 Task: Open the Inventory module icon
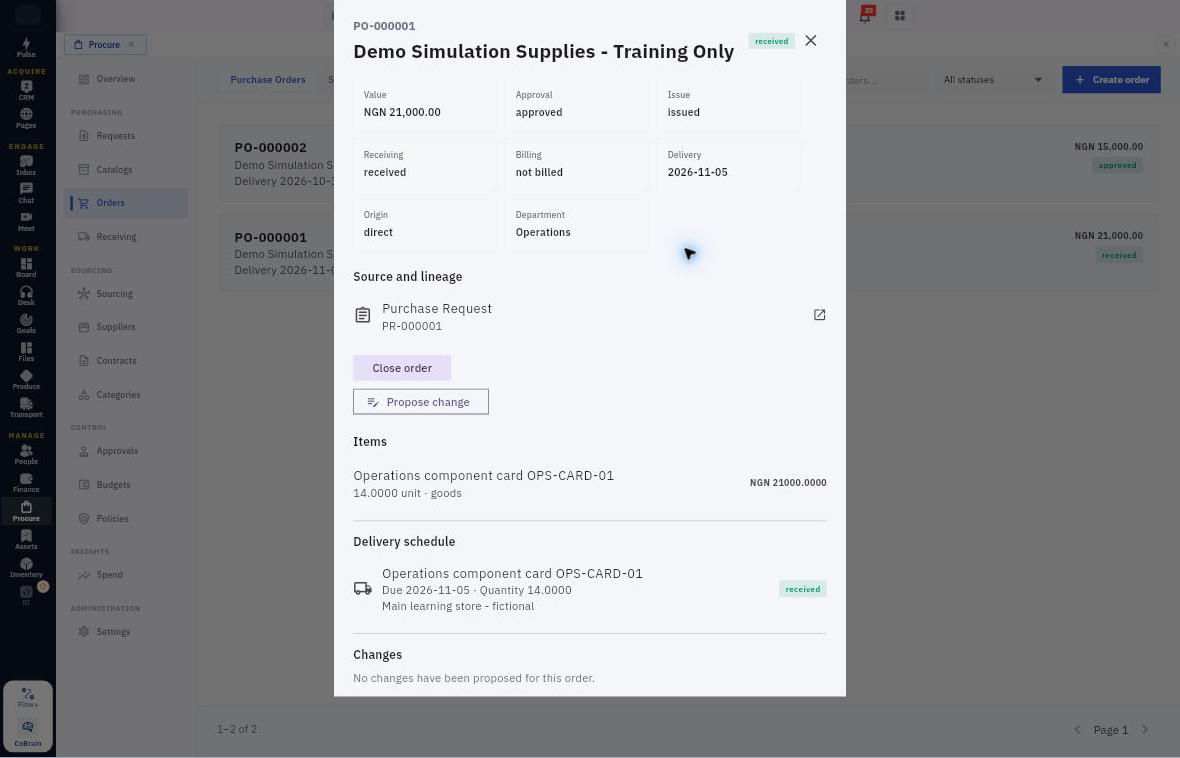26,567
